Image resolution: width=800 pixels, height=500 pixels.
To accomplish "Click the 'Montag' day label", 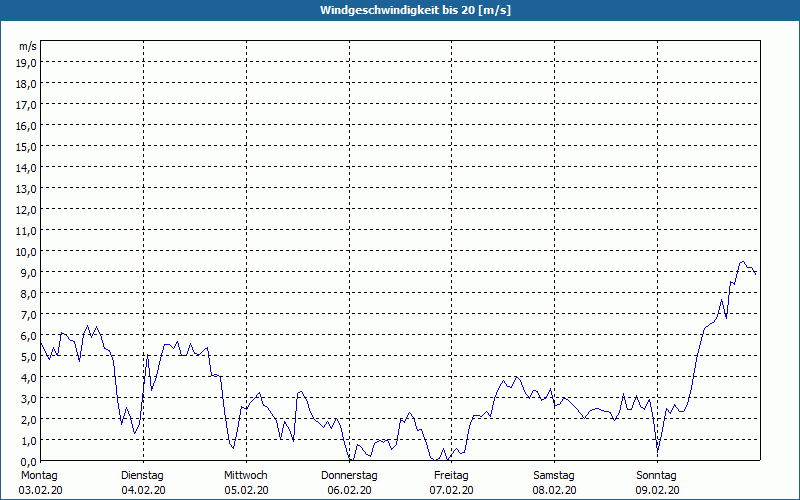I will [x=39, y=476].
